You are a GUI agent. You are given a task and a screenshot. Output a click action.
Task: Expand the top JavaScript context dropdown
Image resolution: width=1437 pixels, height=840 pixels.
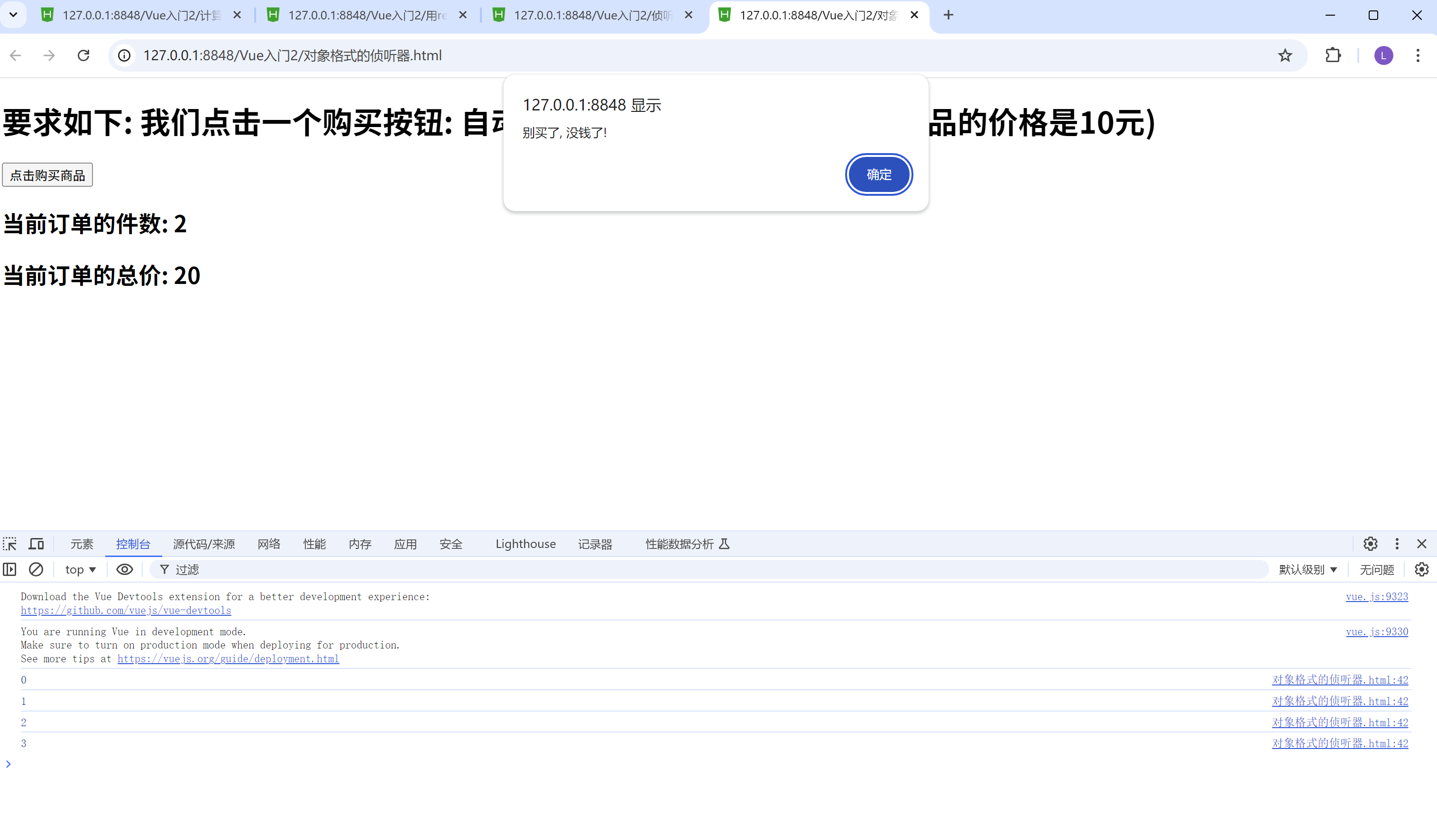pyautogui.click(x=80, y=569)
